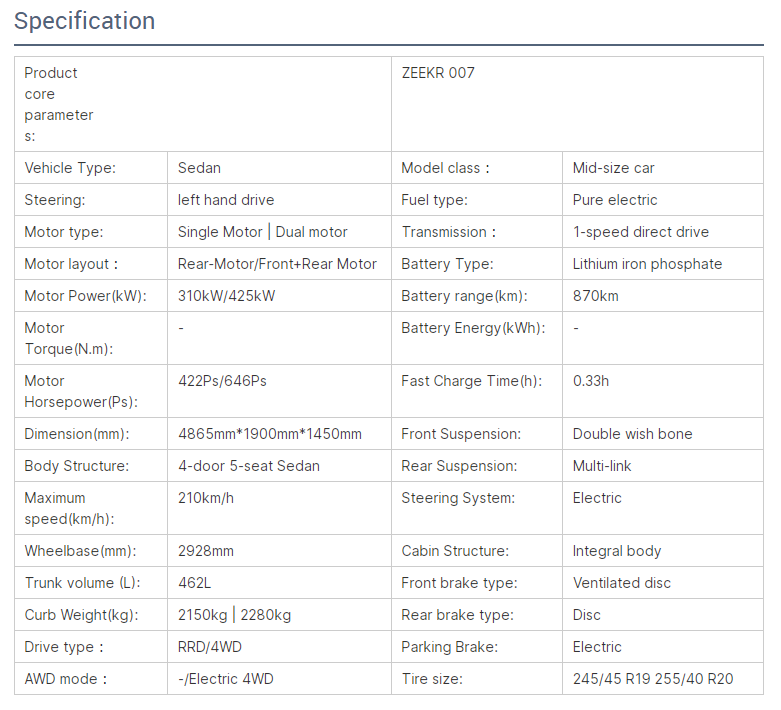Click the 310kW/425kW motor power value
781x710 pixels.
226,296
